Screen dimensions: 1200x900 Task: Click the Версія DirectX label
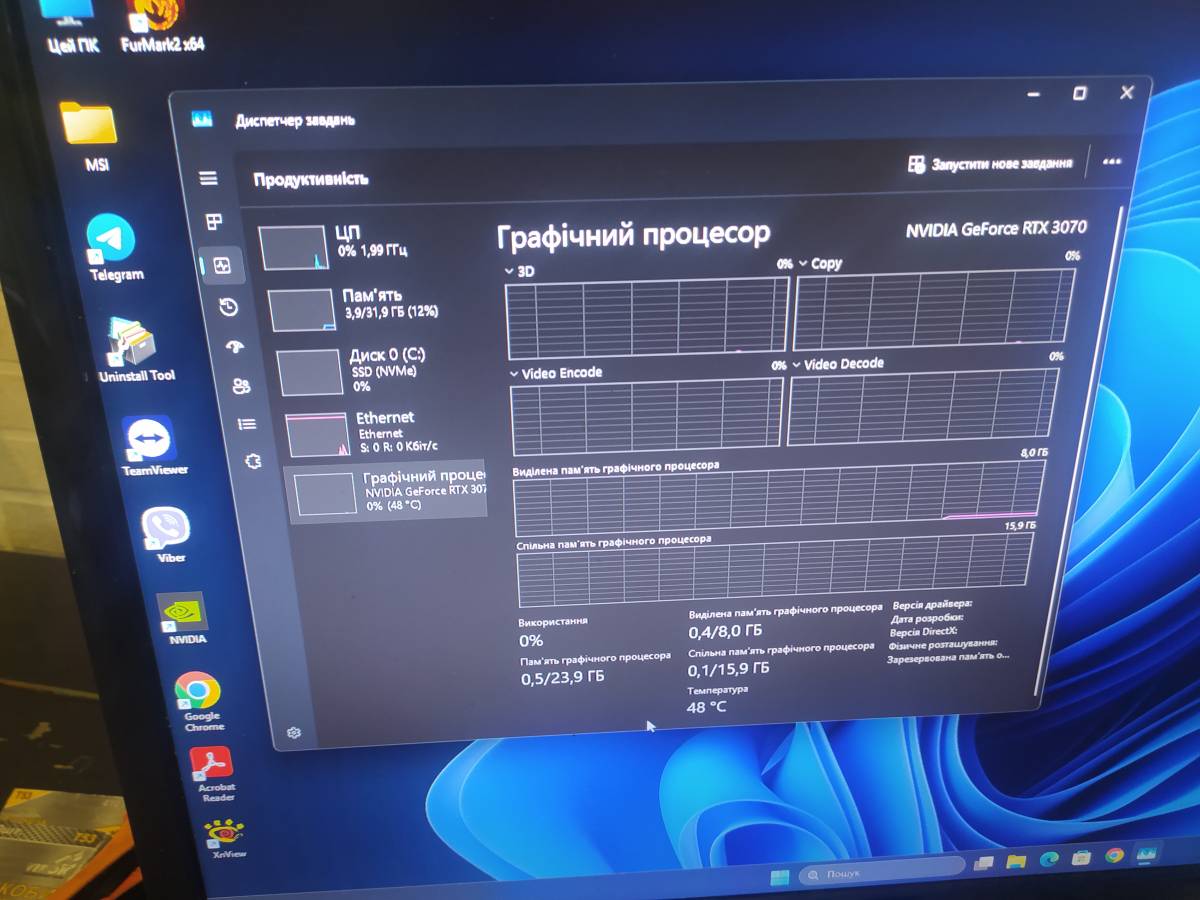tap(924, 631)
